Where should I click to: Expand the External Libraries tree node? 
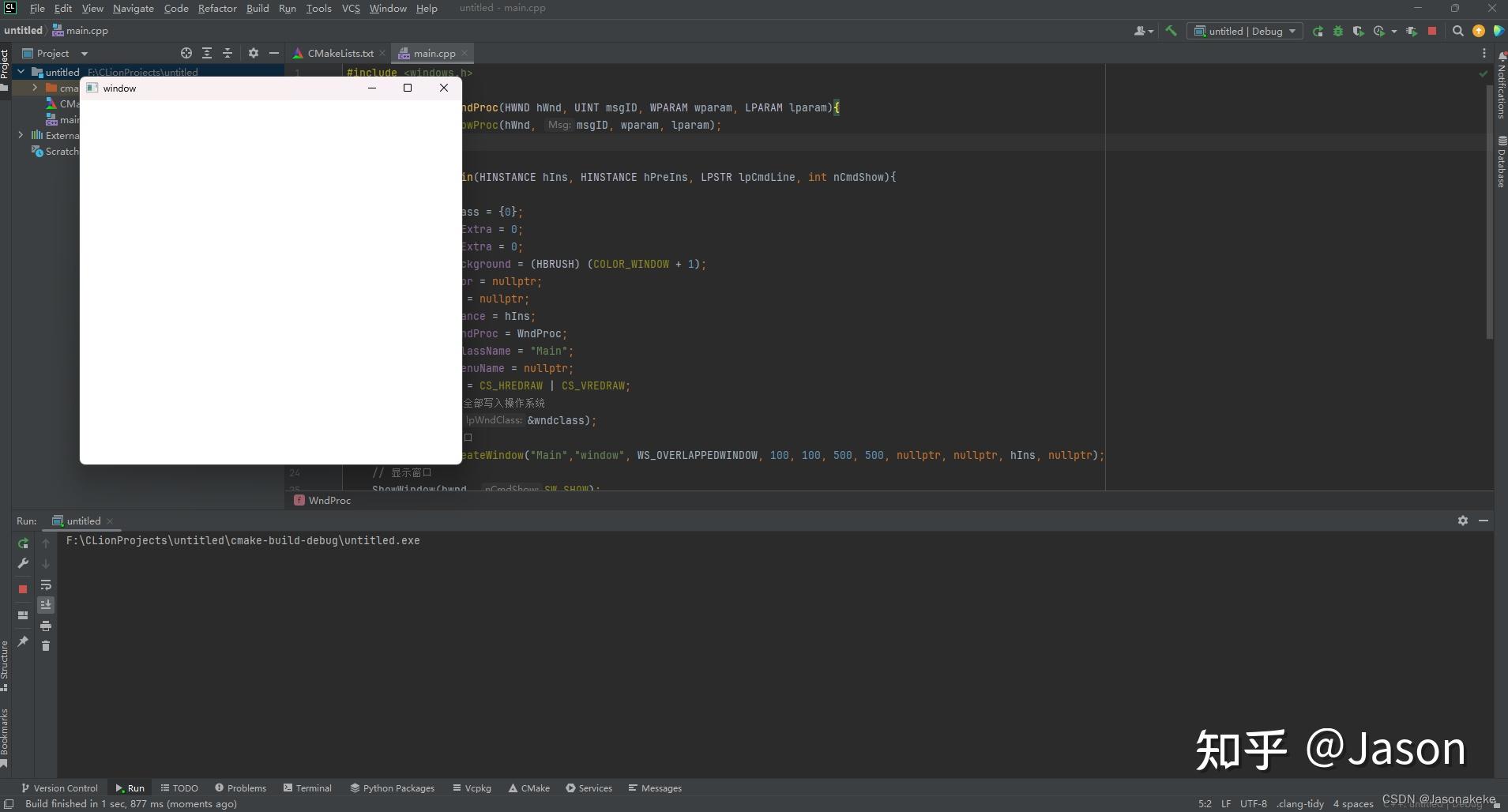click(21, 135)
